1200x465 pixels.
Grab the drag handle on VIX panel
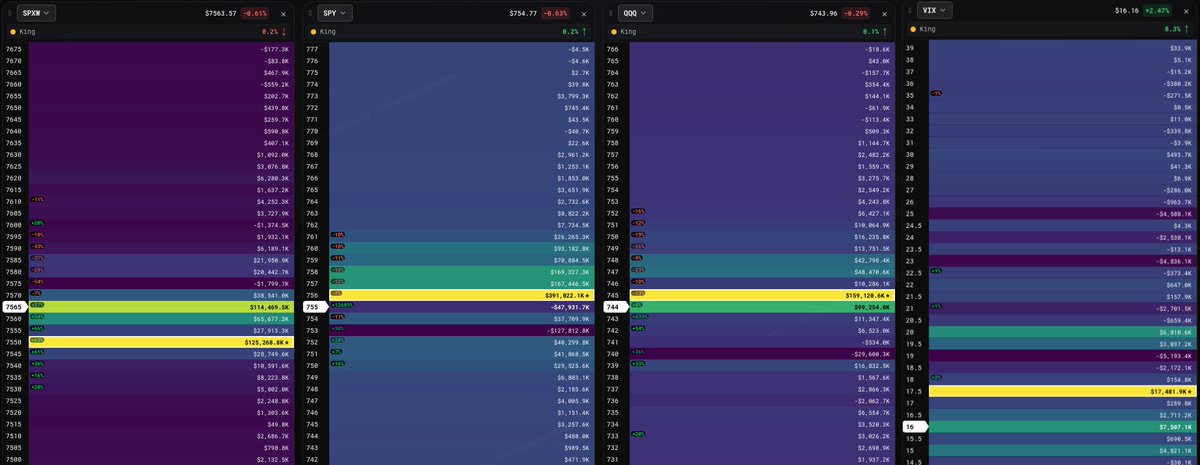pos(909,10)
